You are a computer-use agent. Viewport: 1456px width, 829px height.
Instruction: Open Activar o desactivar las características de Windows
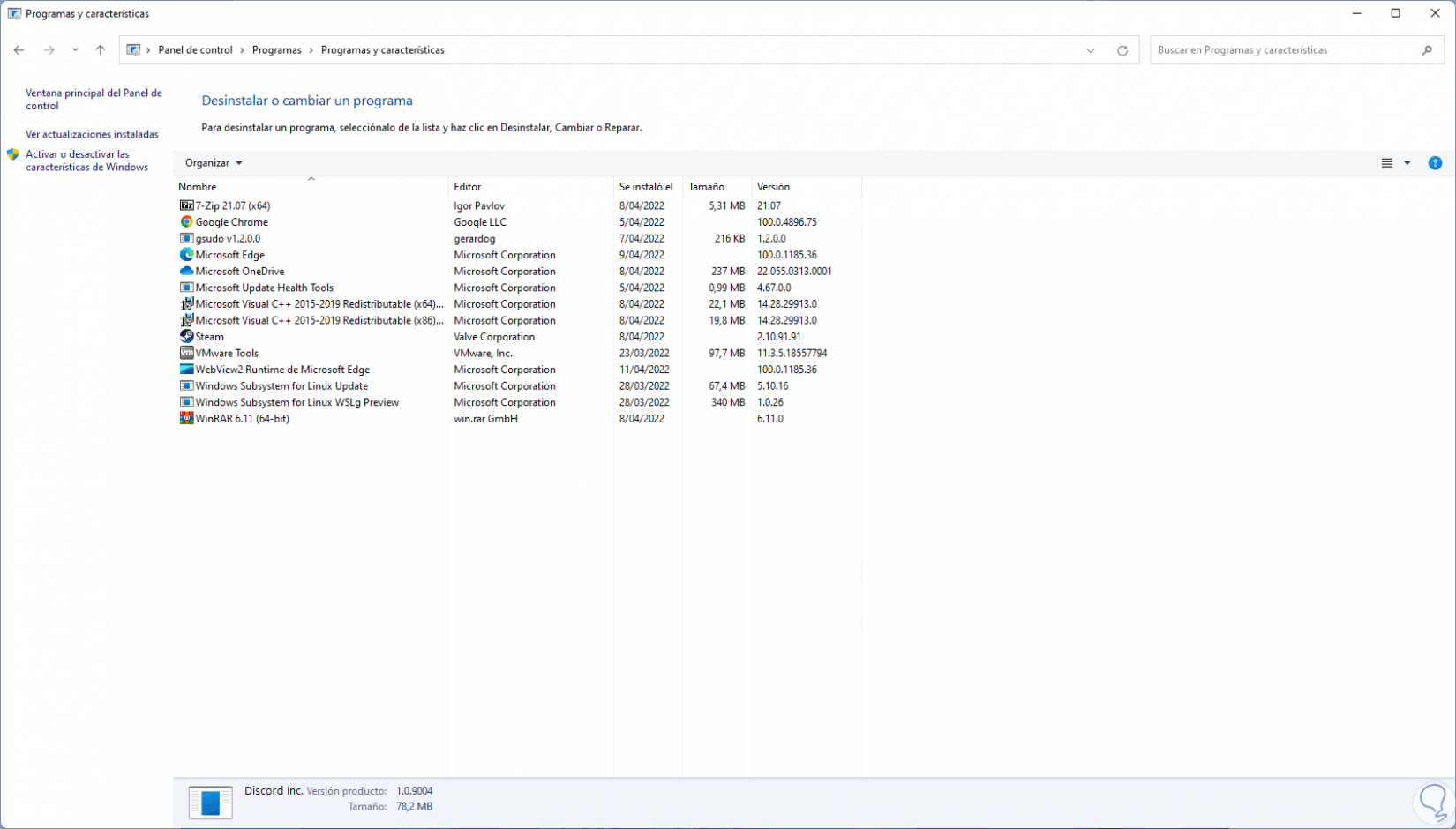coord(86,161)
